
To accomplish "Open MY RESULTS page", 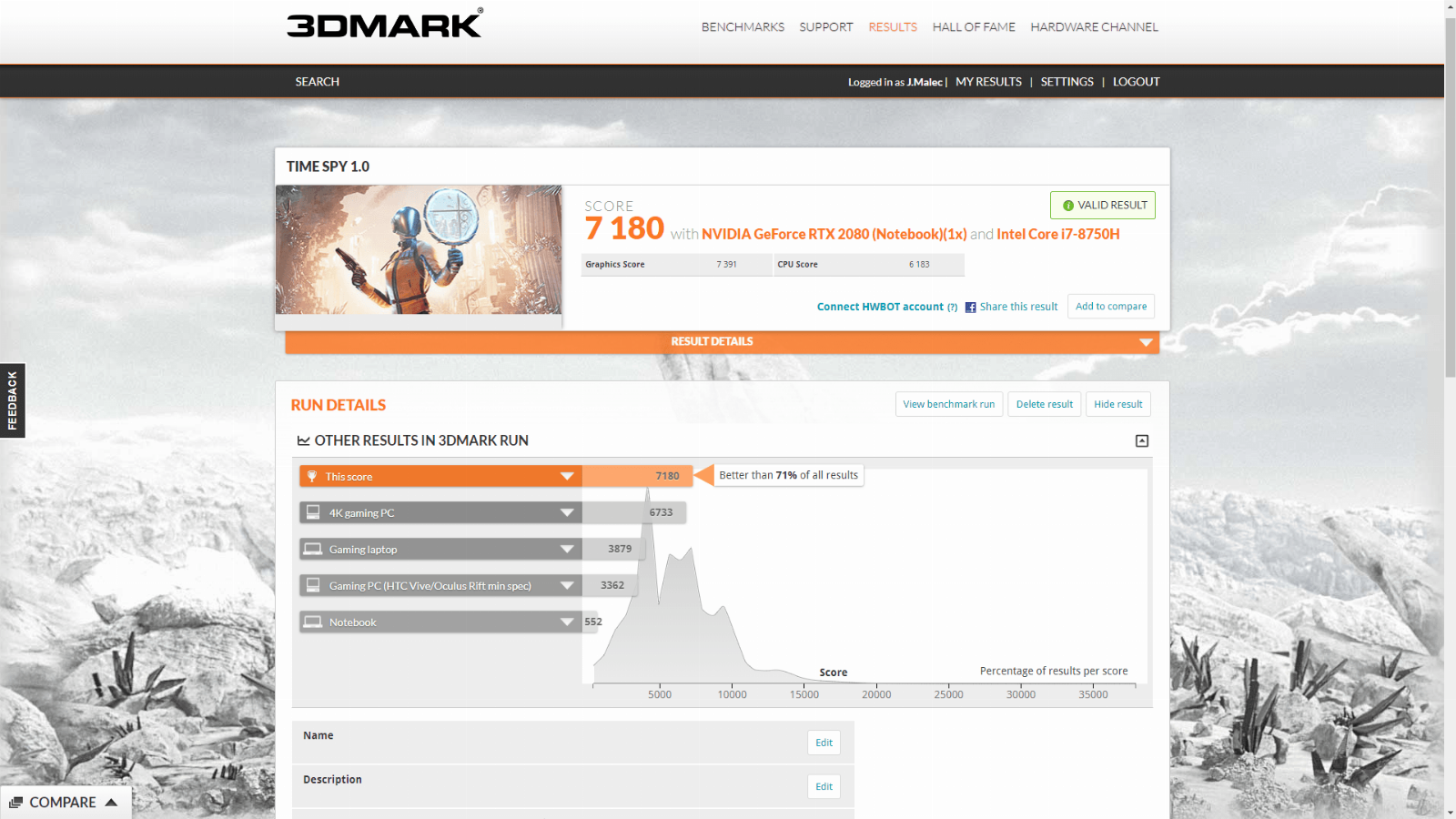I will [x=988, y=82].
